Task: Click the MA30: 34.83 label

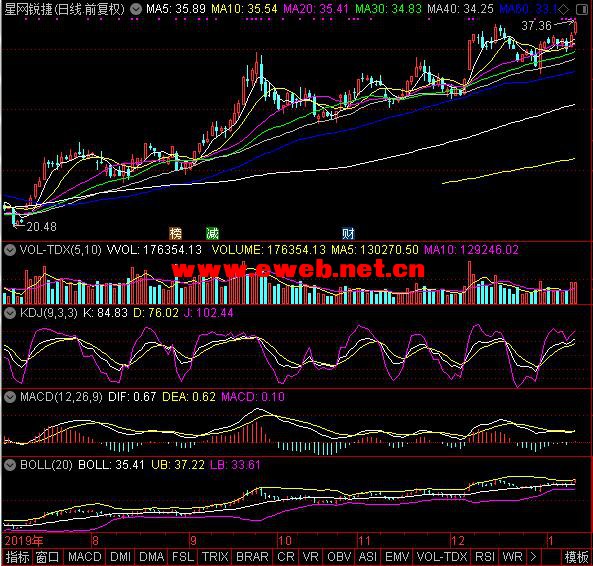Action: coord(388,9)
